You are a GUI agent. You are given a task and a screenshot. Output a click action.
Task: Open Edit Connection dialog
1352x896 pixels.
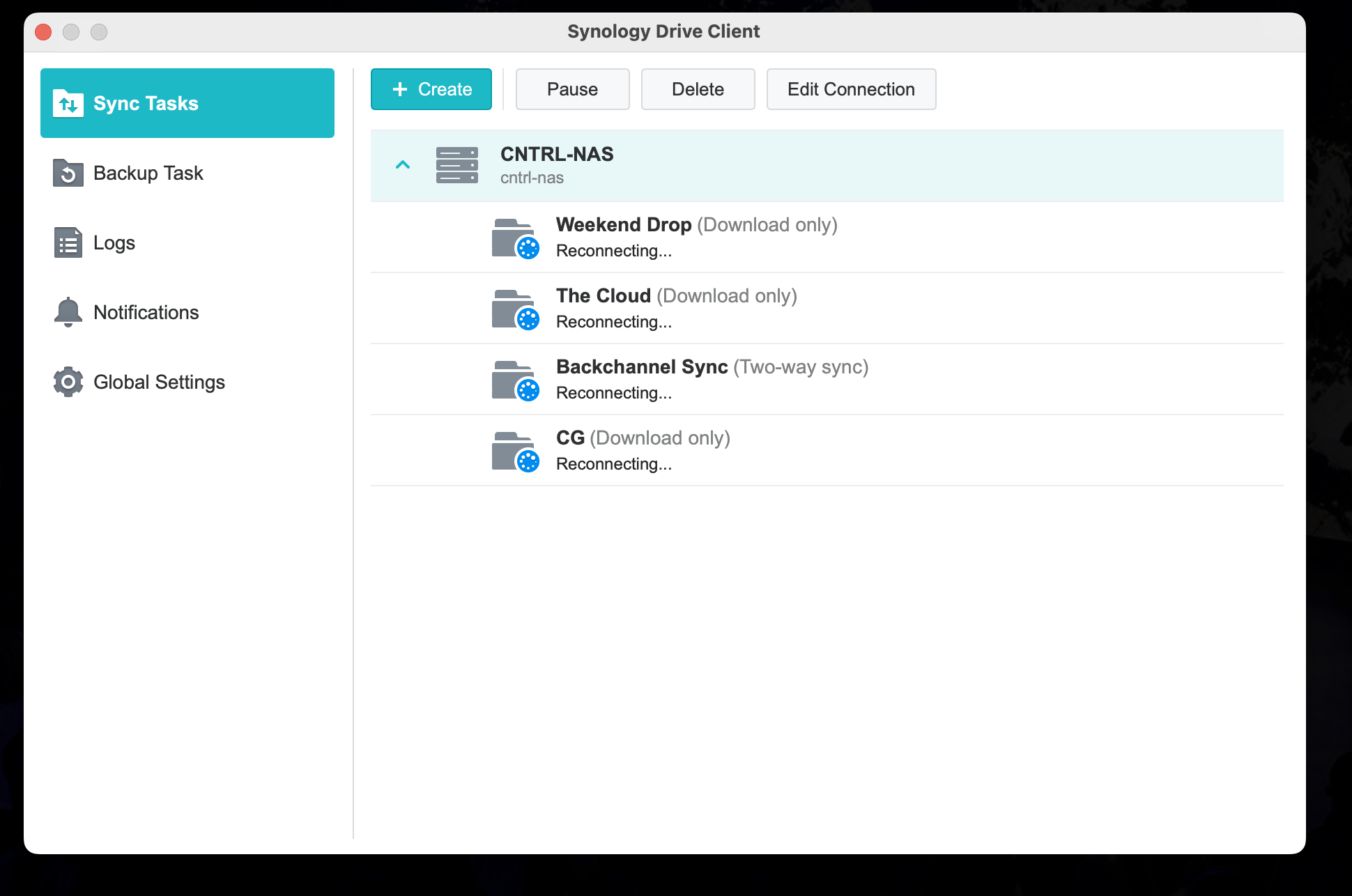(x=851, y=89)
